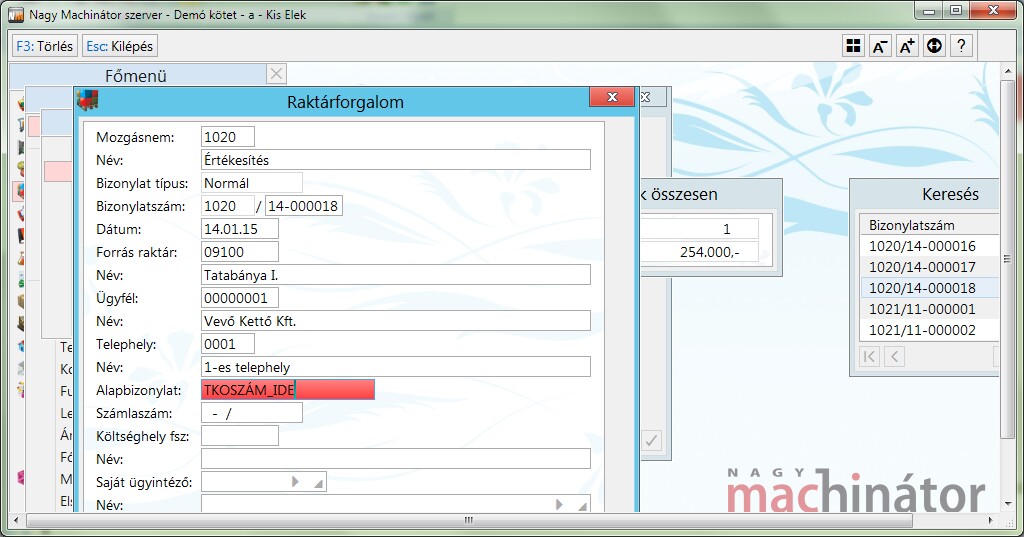Click Forrás raktár field 09100
Screen dimensions: 1024x537
pos(240,252)
